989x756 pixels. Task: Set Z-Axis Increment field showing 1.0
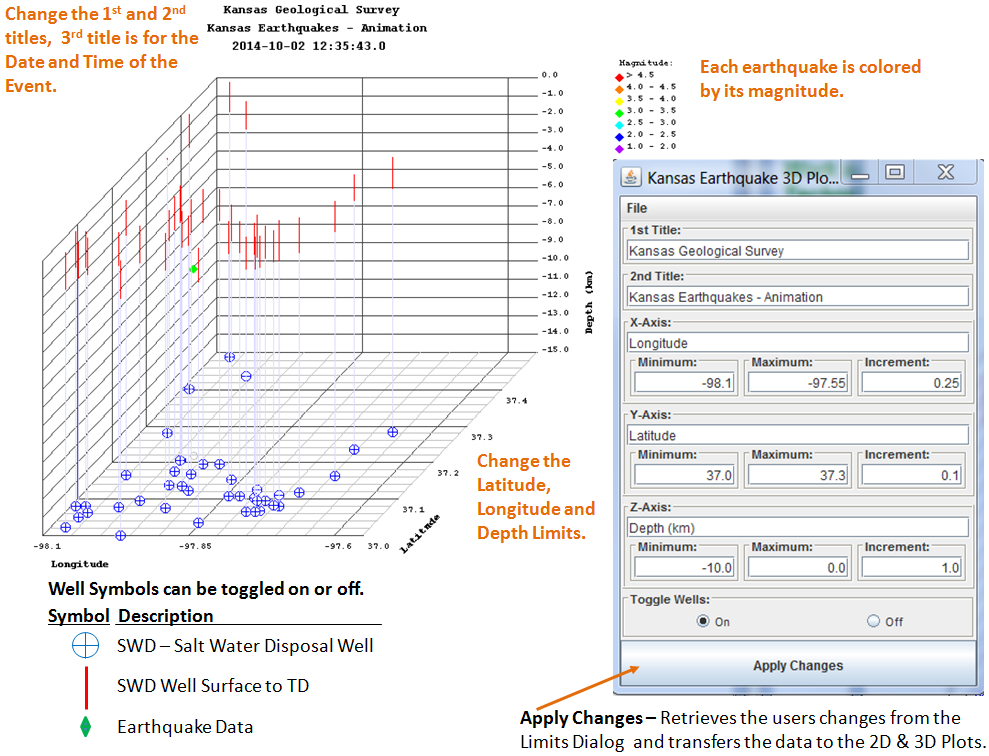pos(912,567)
